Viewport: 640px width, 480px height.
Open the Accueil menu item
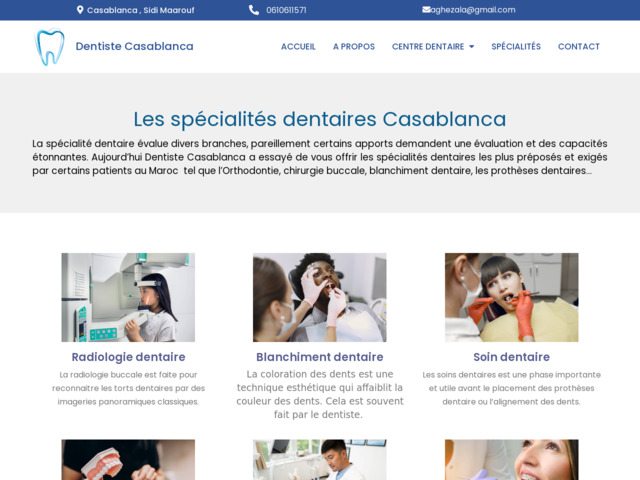[x=298, y=47]
